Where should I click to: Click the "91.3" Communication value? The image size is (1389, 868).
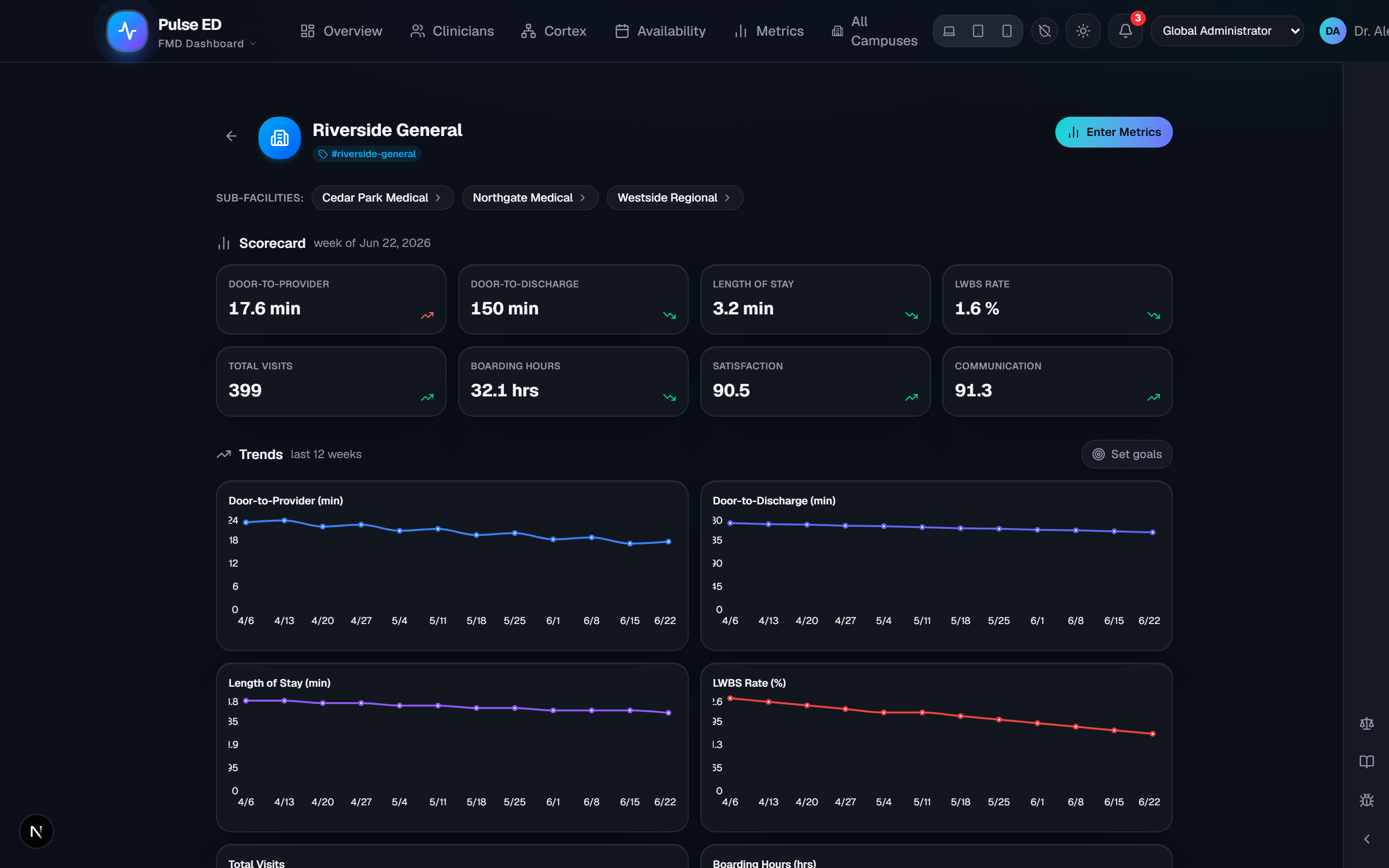tap(973, 391)
